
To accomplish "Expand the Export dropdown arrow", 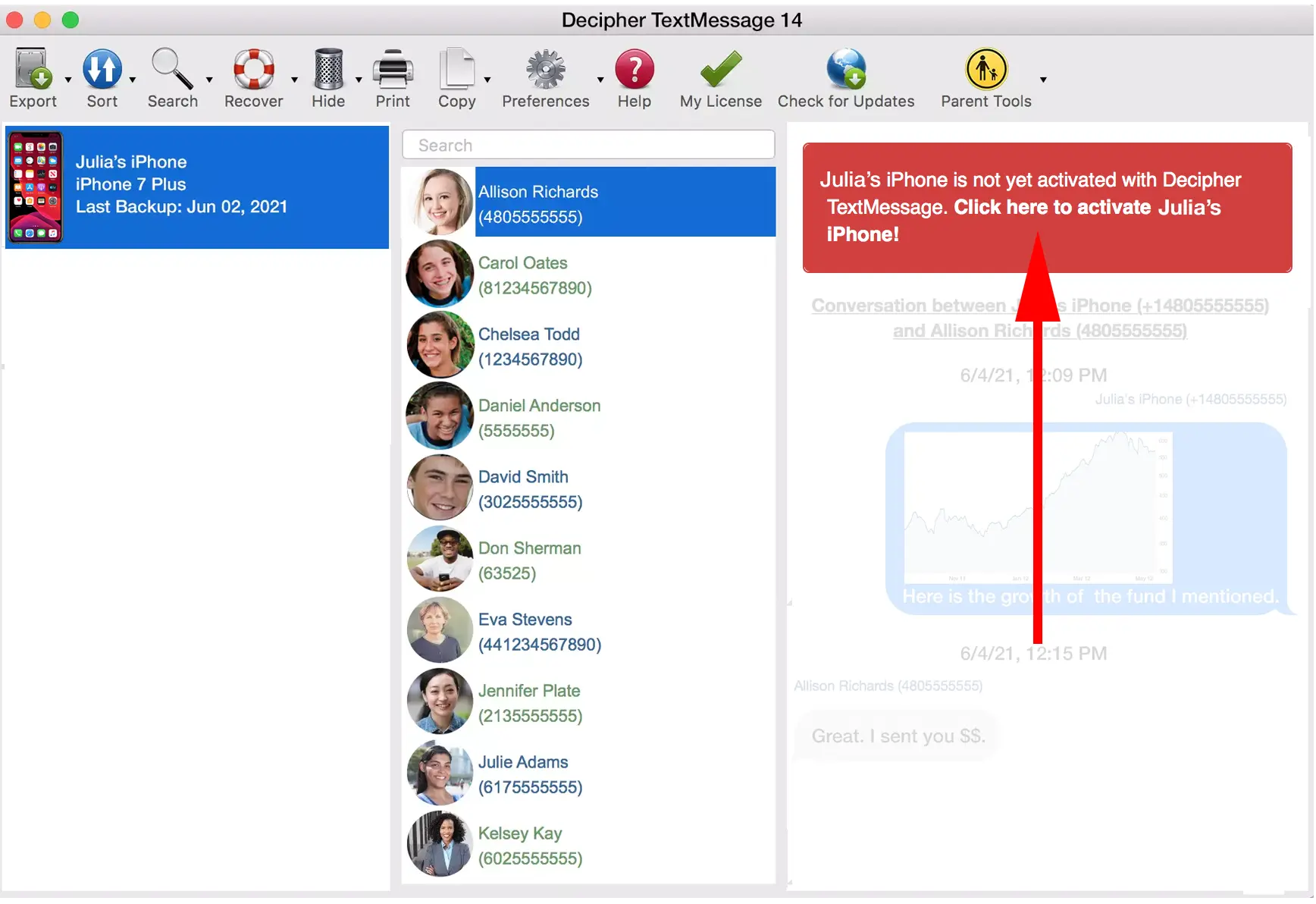I will pyautogui.click(x=68, y=80).
